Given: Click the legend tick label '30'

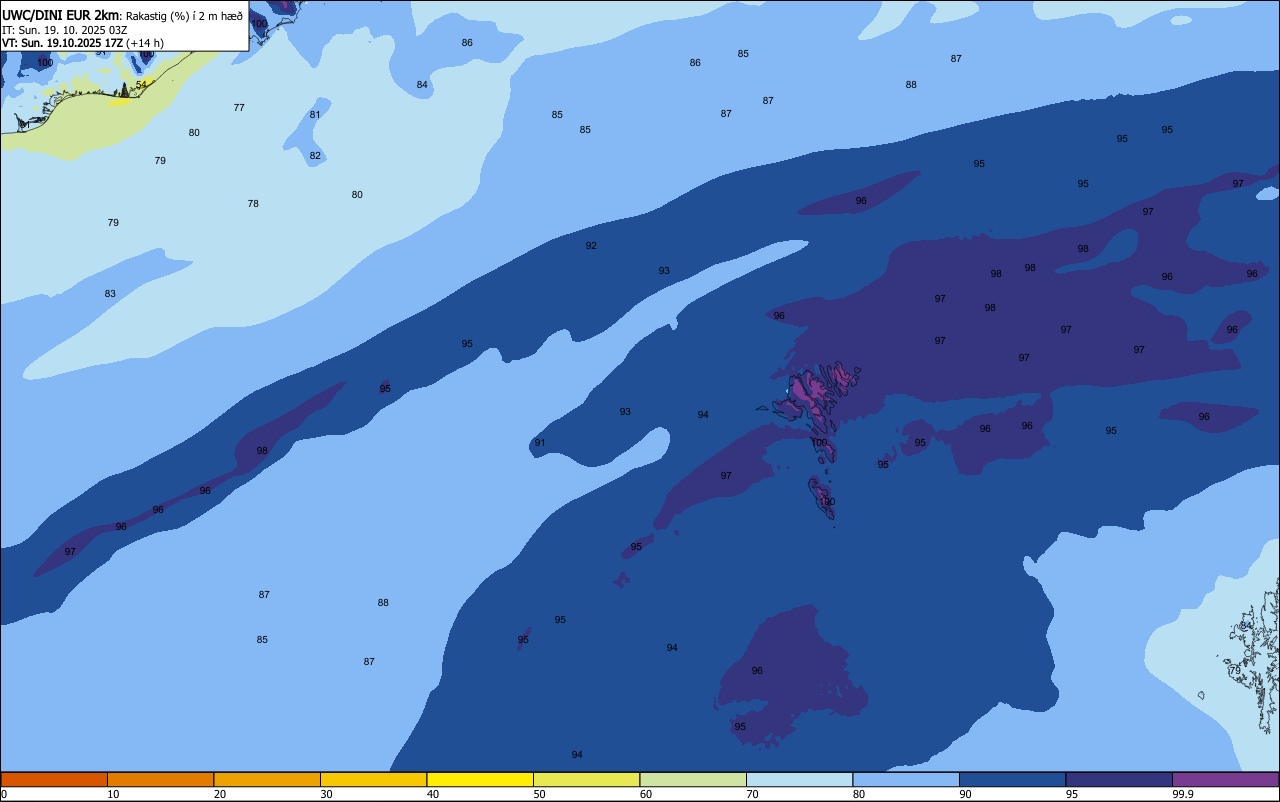Looking at the screenshot, I should pos(326,794).
